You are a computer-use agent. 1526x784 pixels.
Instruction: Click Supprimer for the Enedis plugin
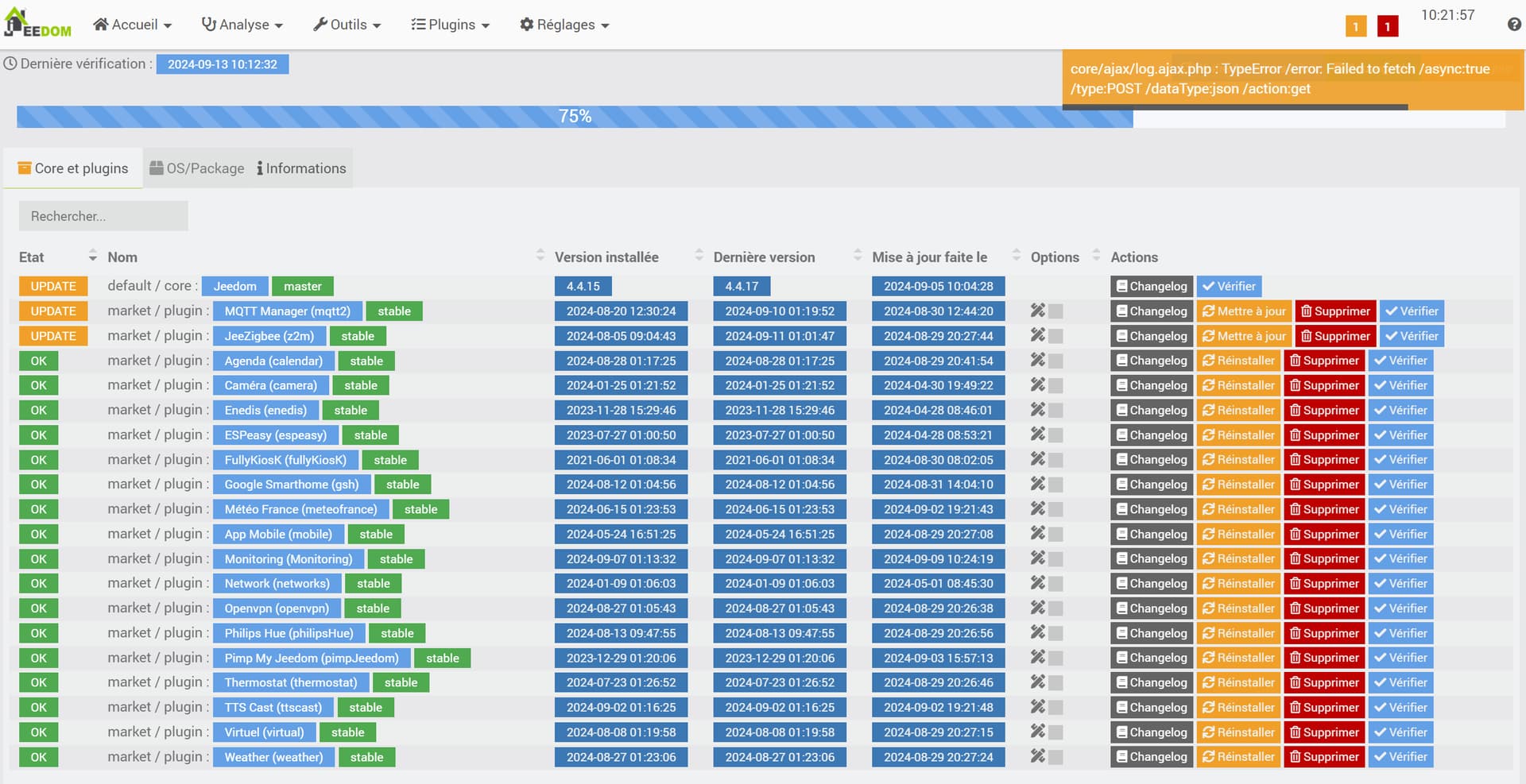pyautogui.click(x=1323, y=411)
